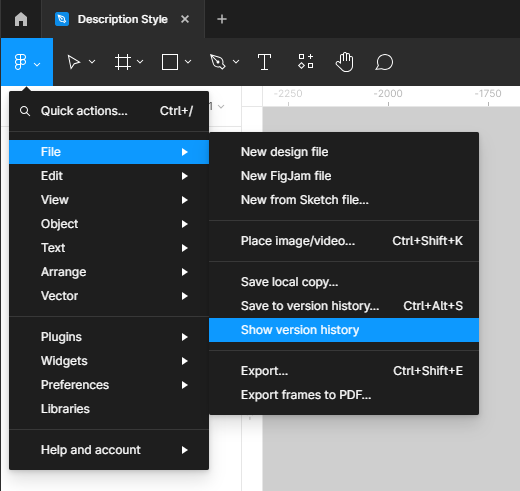Select the Move tool arrow
This screenshot has width=520, height=491.
[x=74, y=62]
